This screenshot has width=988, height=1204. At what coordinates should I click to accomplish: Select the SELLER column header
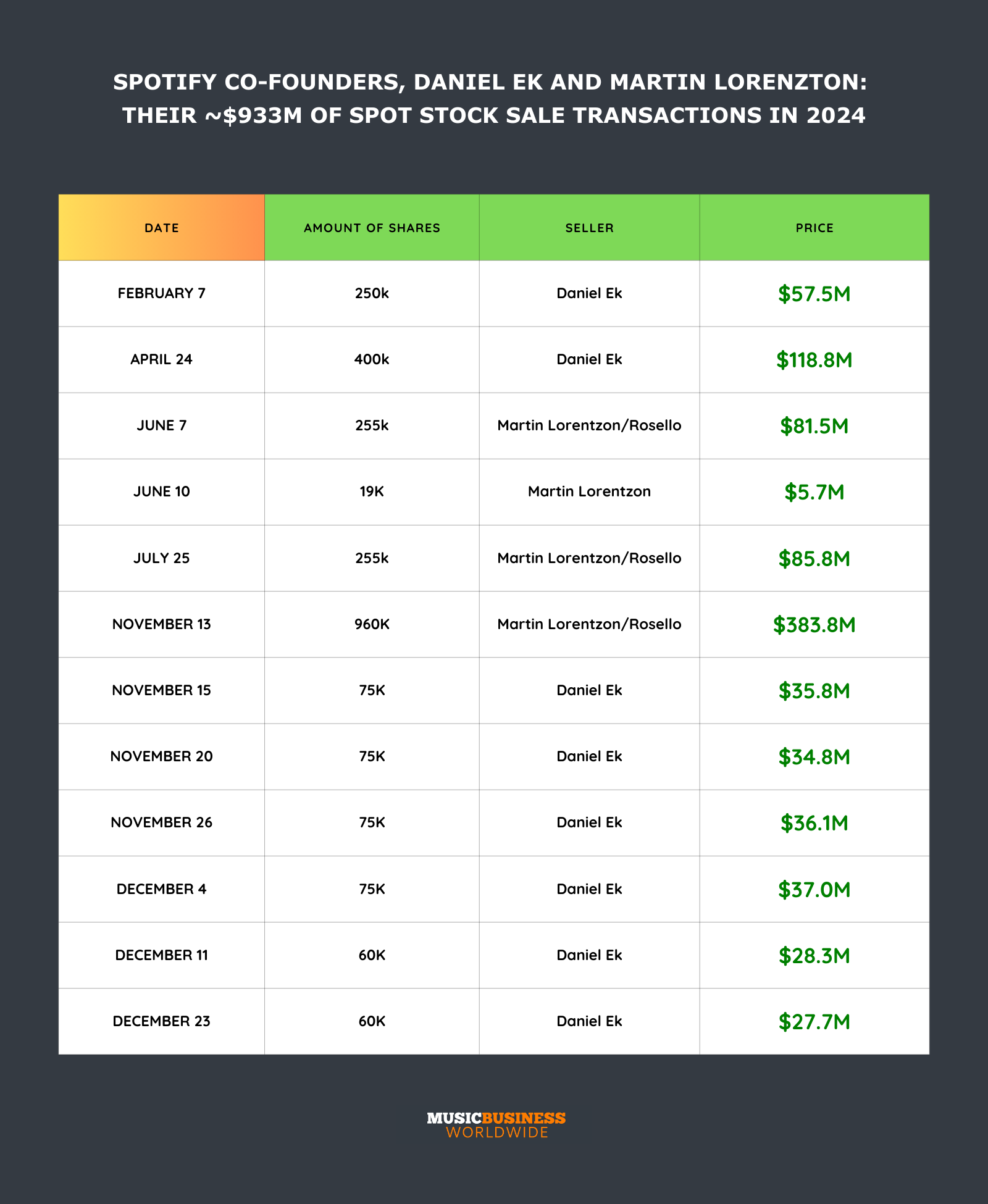[589, 228]
